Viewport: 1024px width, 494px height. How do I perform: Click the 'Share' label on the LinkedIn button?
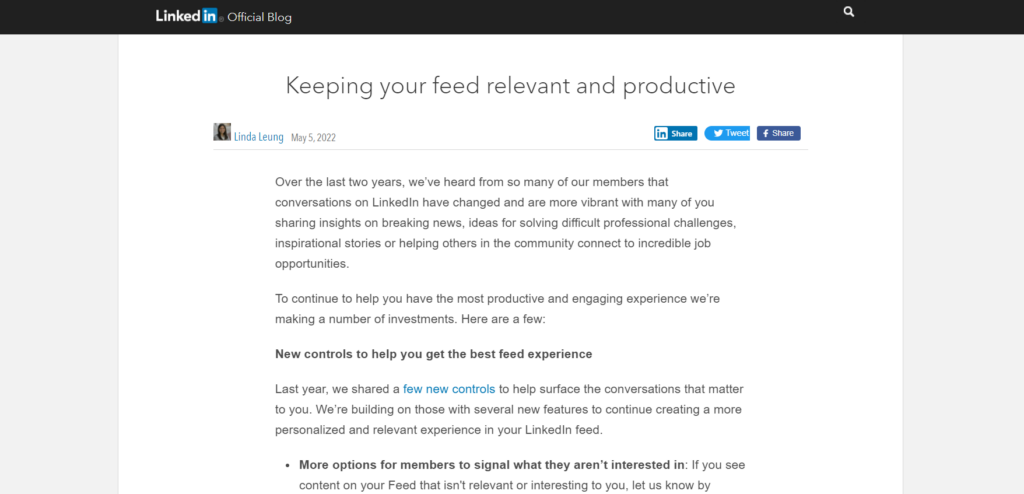click(681, 134)
